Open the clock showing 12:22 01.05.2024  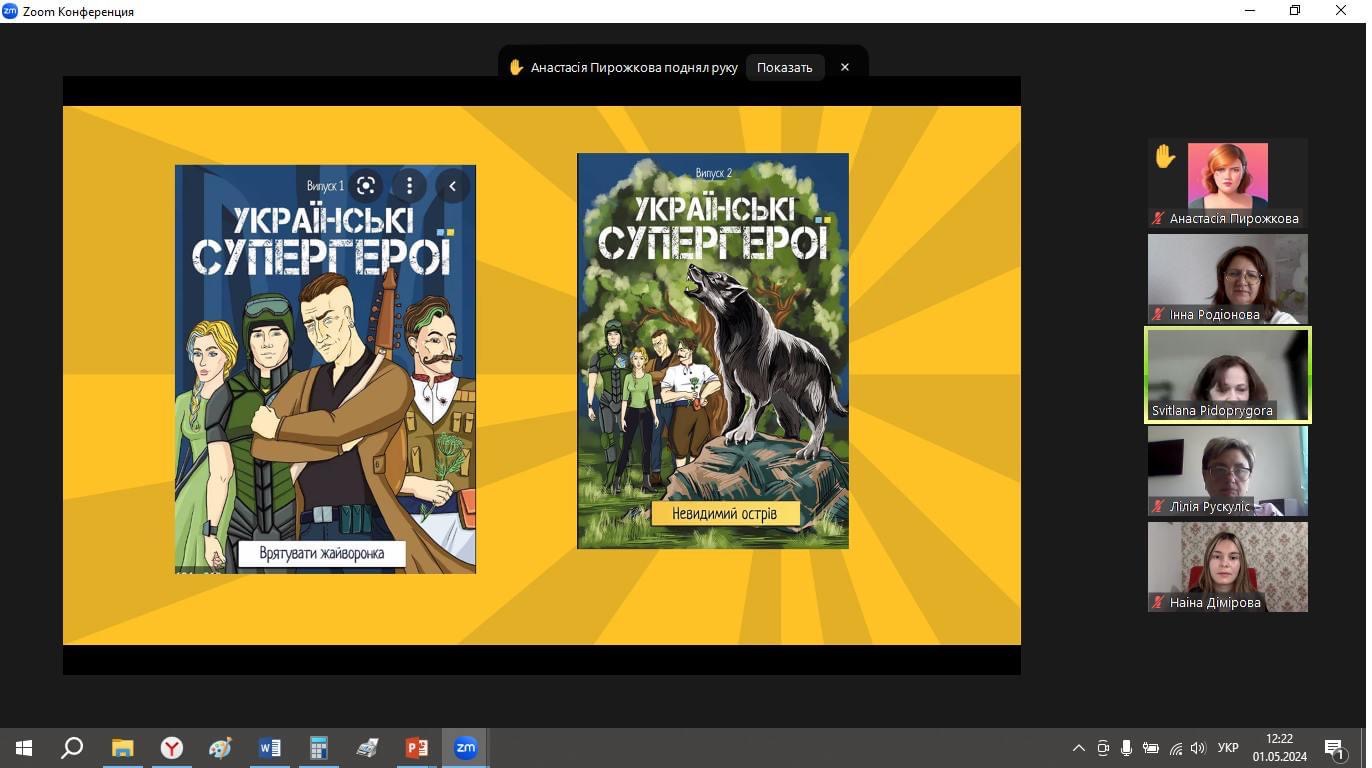pos(1279,748)
